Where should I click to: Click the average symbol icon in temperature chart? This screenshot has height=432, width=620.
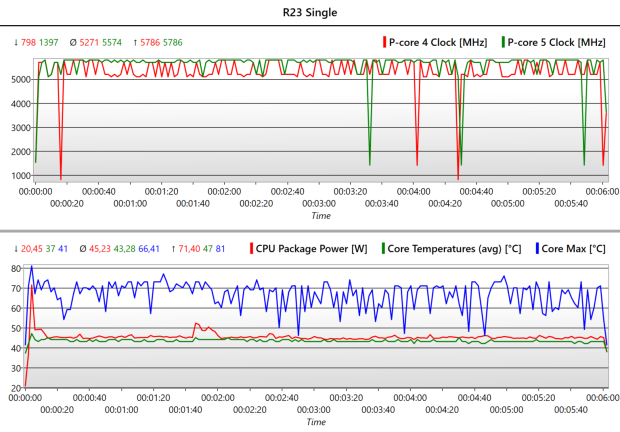[83, 248]
